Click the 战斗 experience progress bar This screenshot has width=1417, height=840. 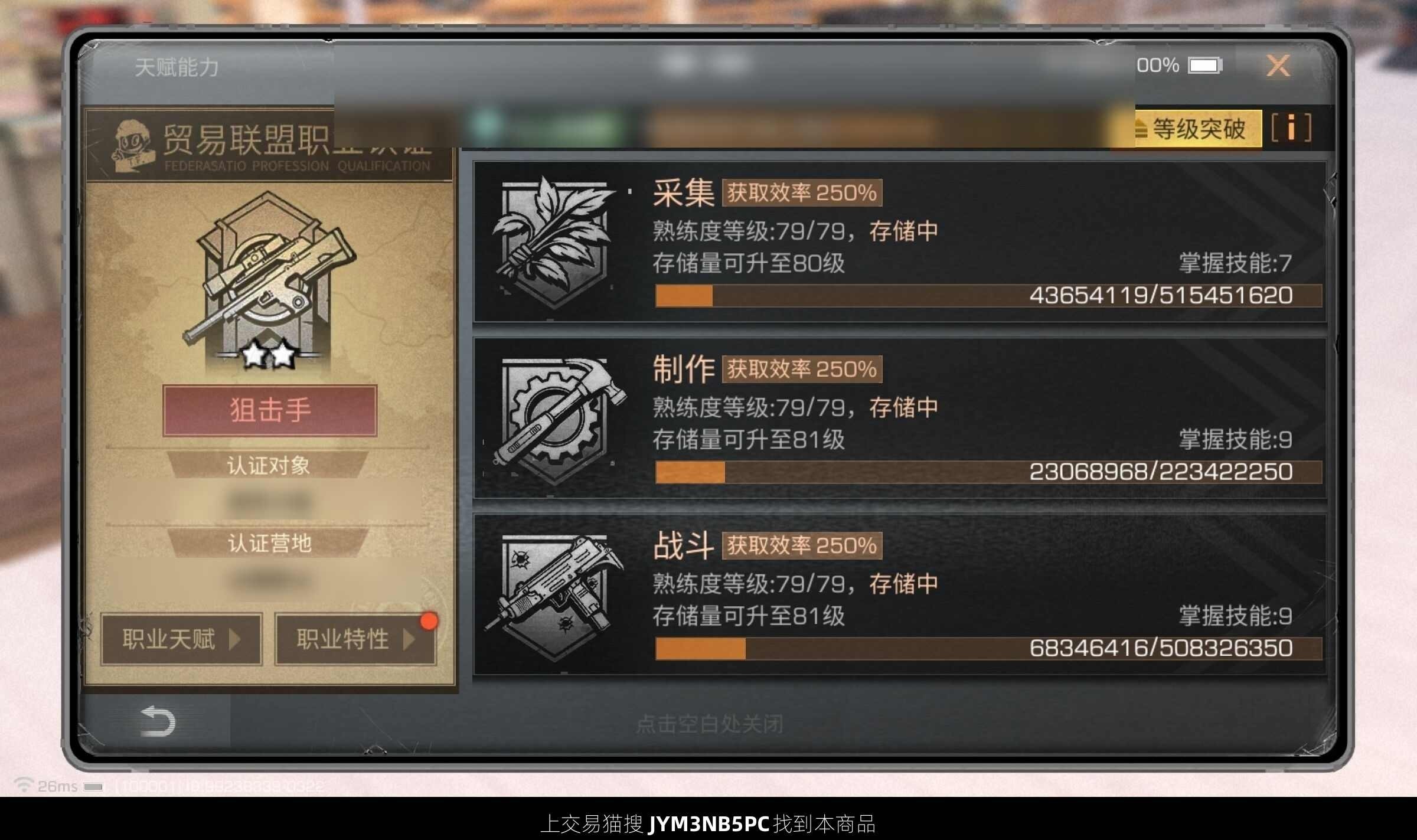coord(988,648)
